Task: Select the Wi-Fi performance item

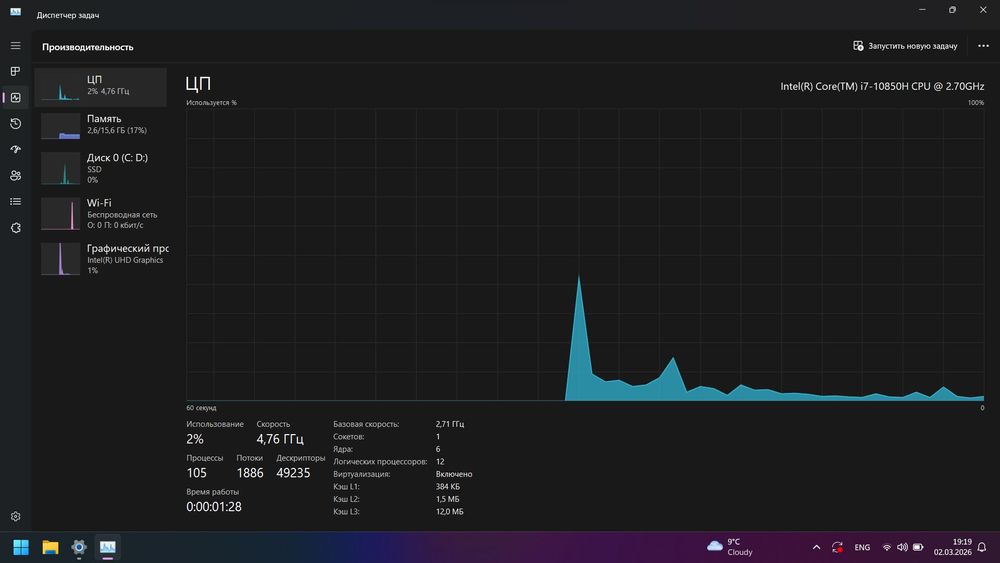Action: point(101,214)
